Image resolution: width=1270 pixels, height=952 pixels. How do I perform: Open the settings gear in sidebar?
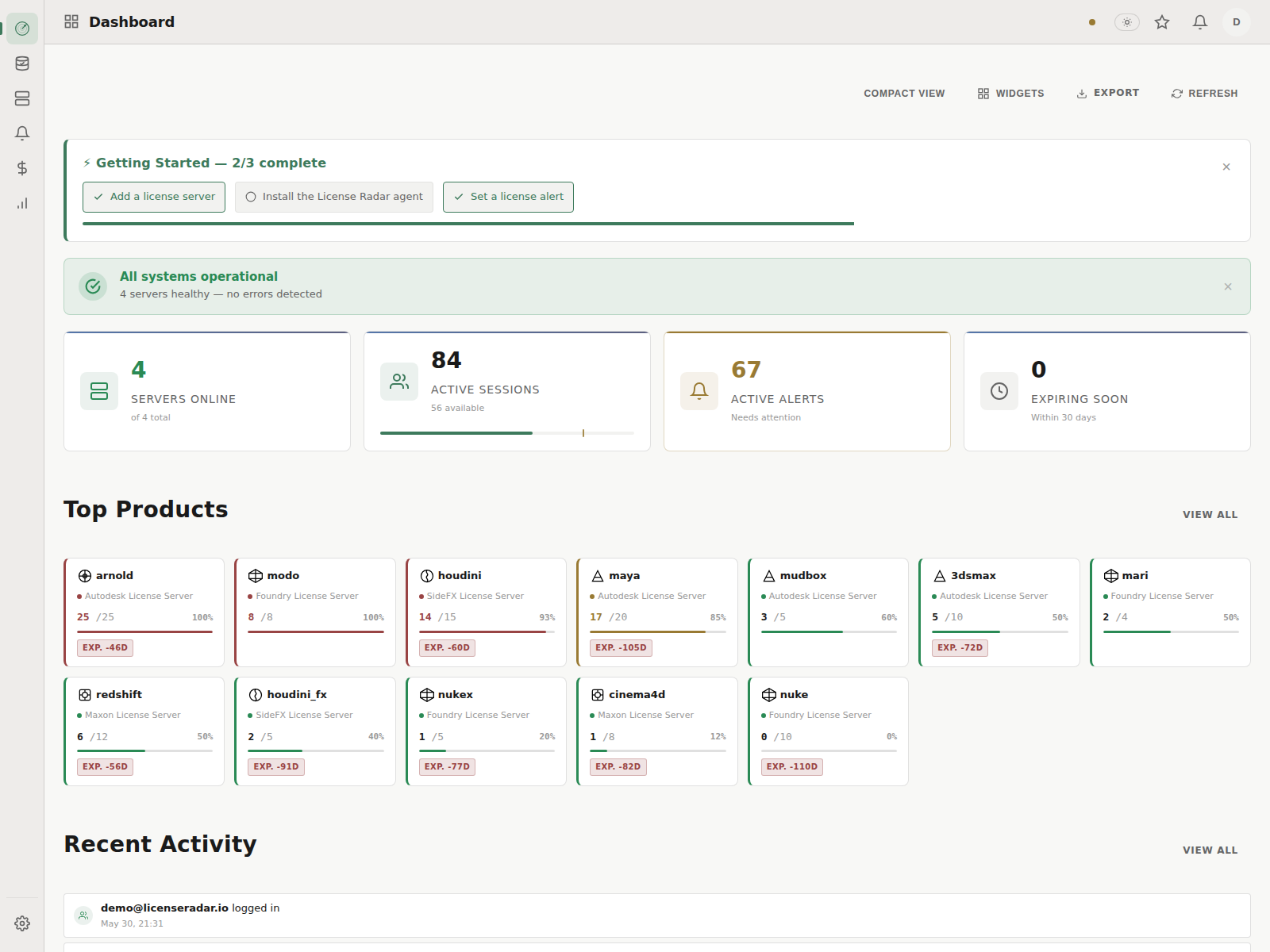(x=22, y=923)
